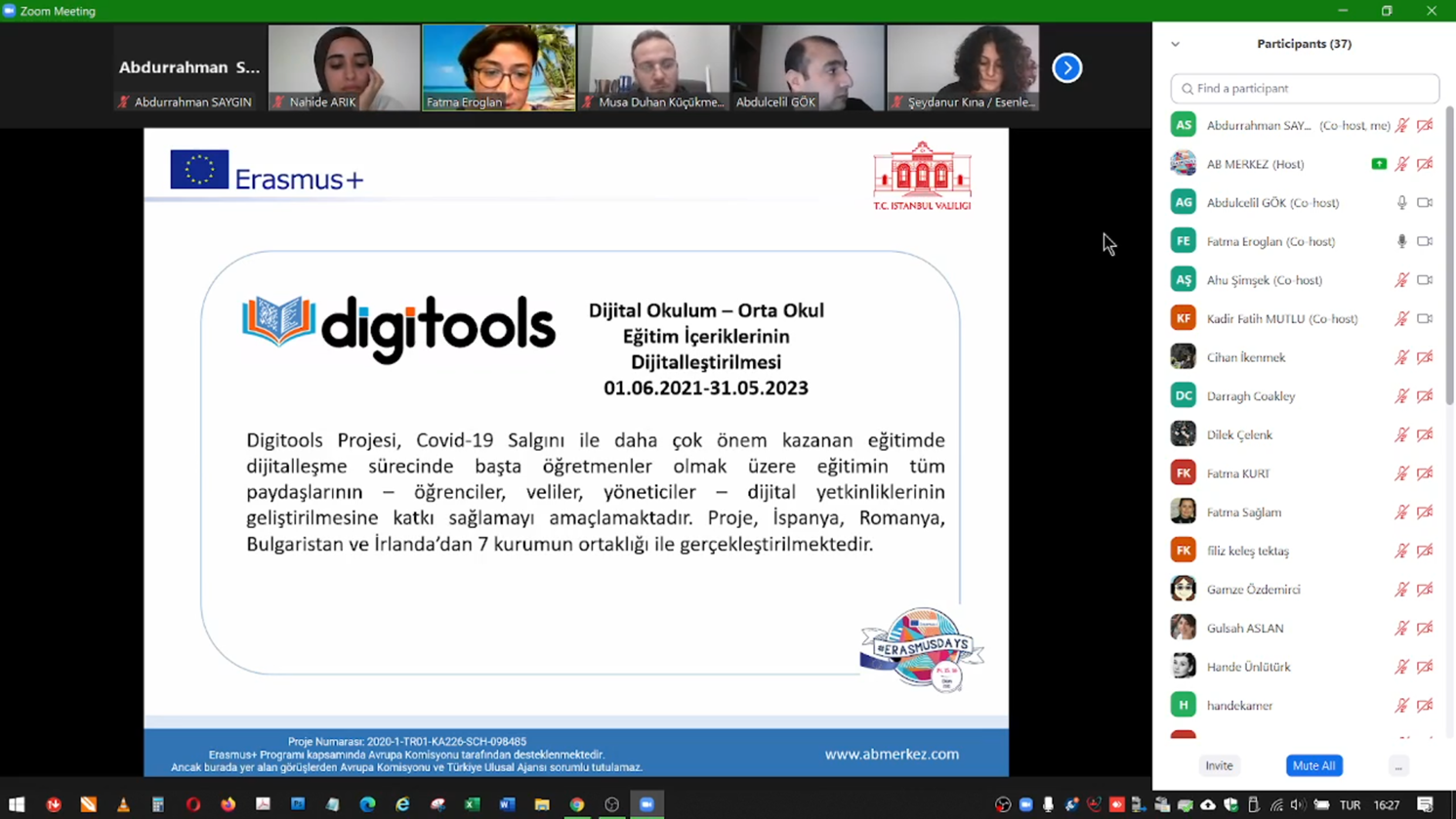Viewport: 1456px width, 819px height.
Task: Click next arrow in video thumbnail strip
Action: pos(1066,68)
